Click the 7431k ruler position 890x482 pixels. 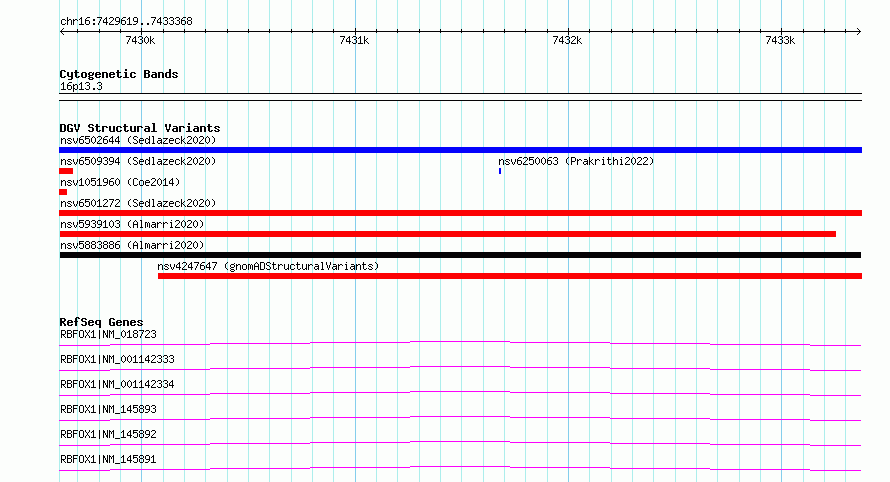tap(354, 40)
